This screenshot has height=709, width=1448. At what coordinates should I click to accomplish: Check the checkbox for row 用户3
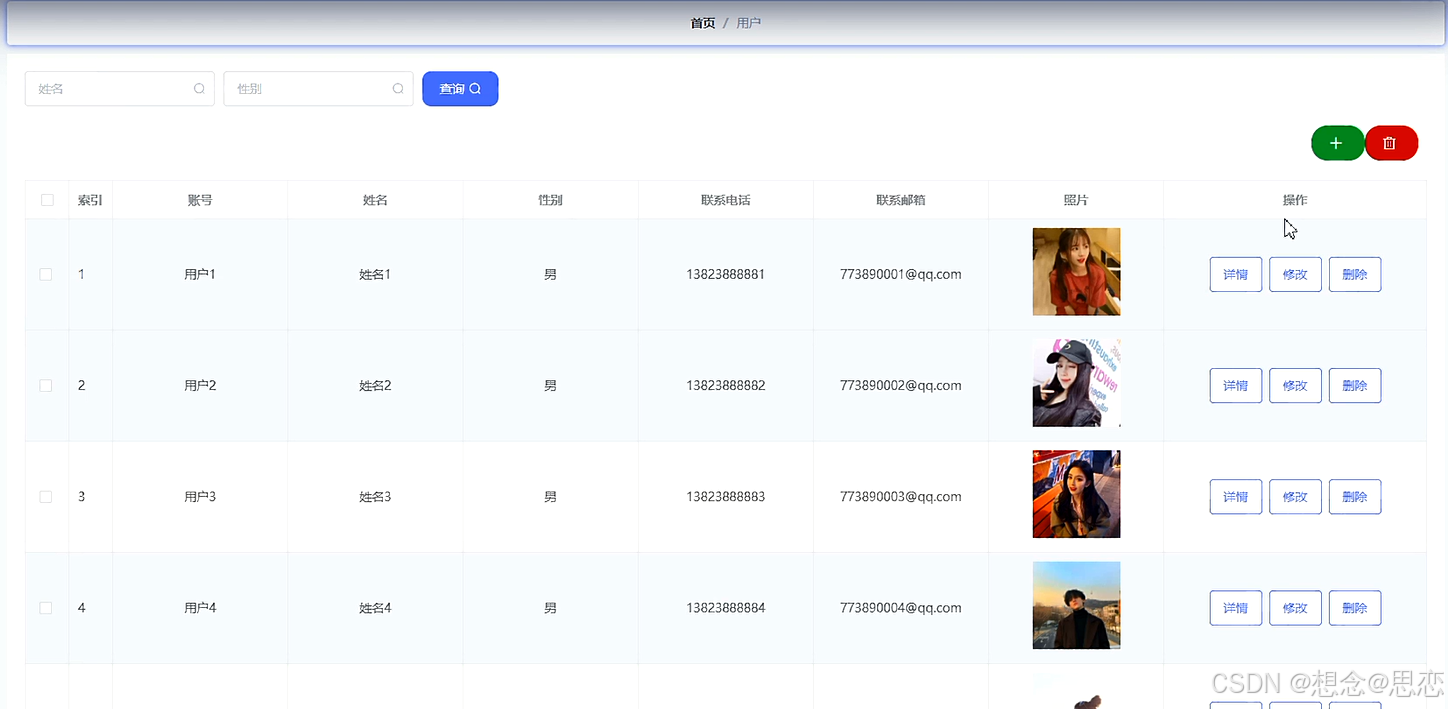pyautogui.click(x=46, y=496)
